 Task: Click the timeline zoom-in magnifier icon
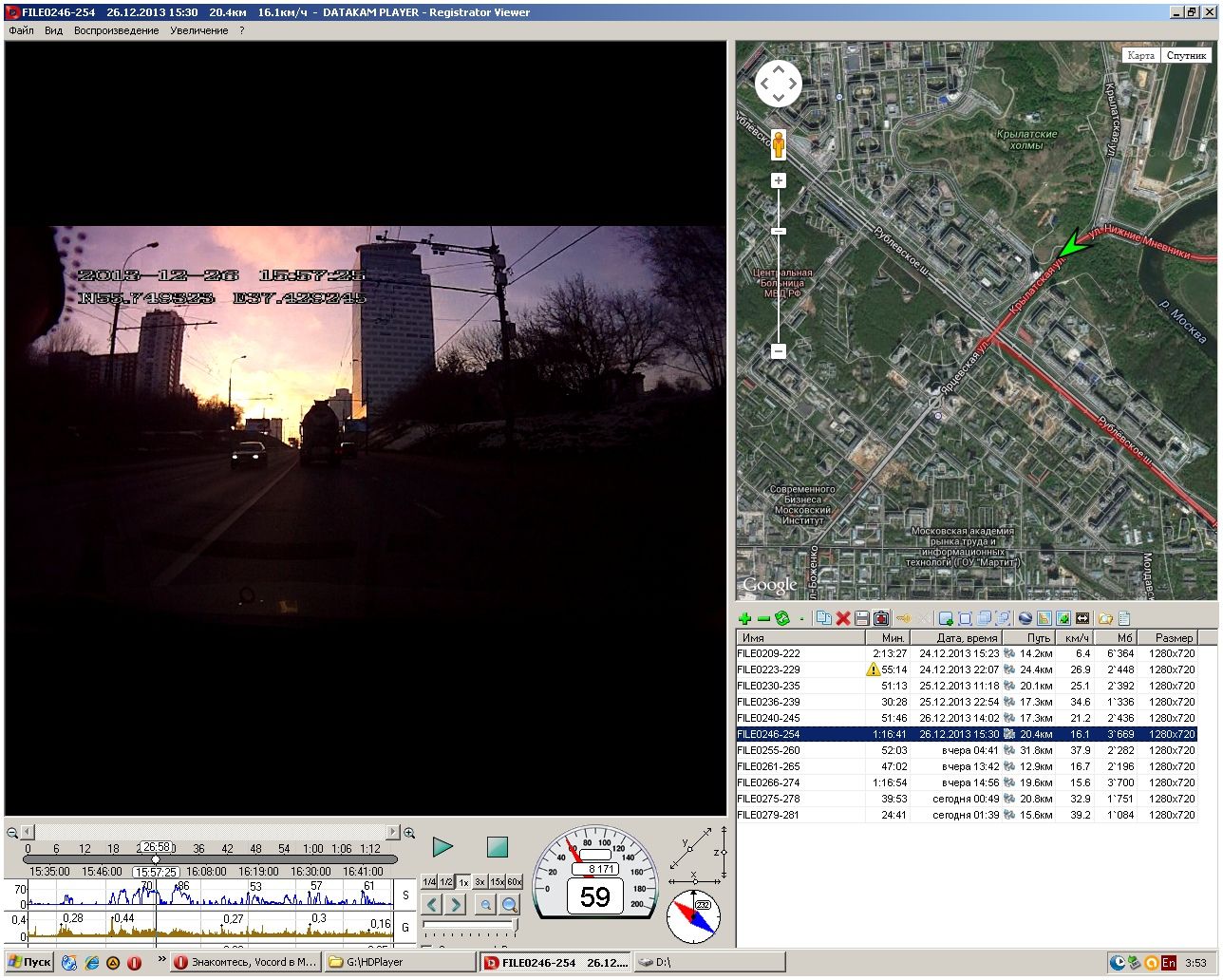[409, 833]
